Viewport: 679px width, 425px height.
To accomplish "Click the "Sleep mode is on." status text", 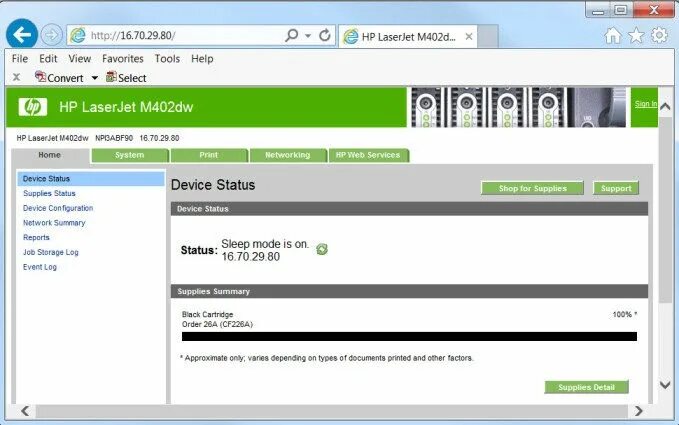I will (265, 244).
